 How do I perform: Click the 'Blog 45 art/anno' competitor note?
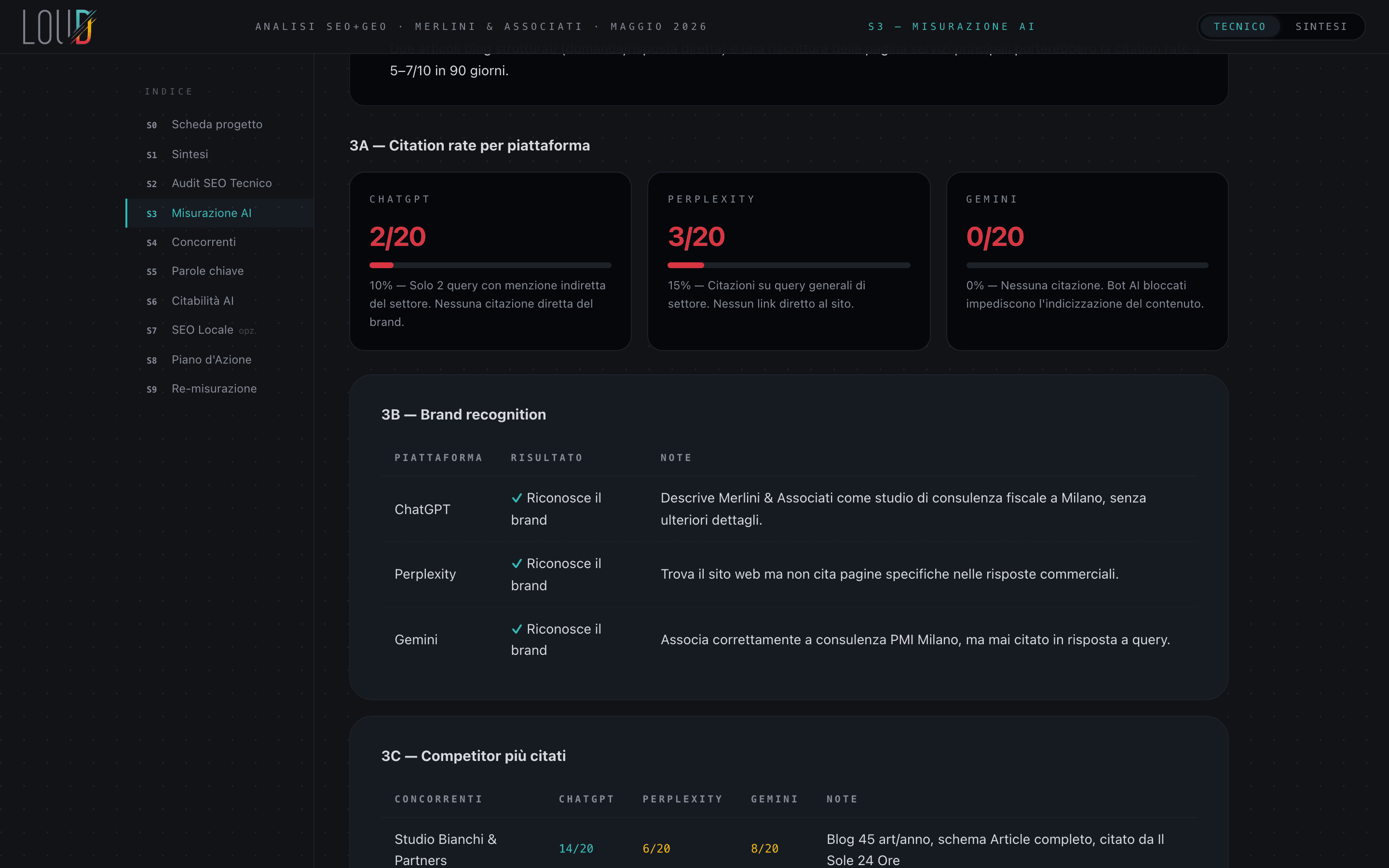point(995,850)
